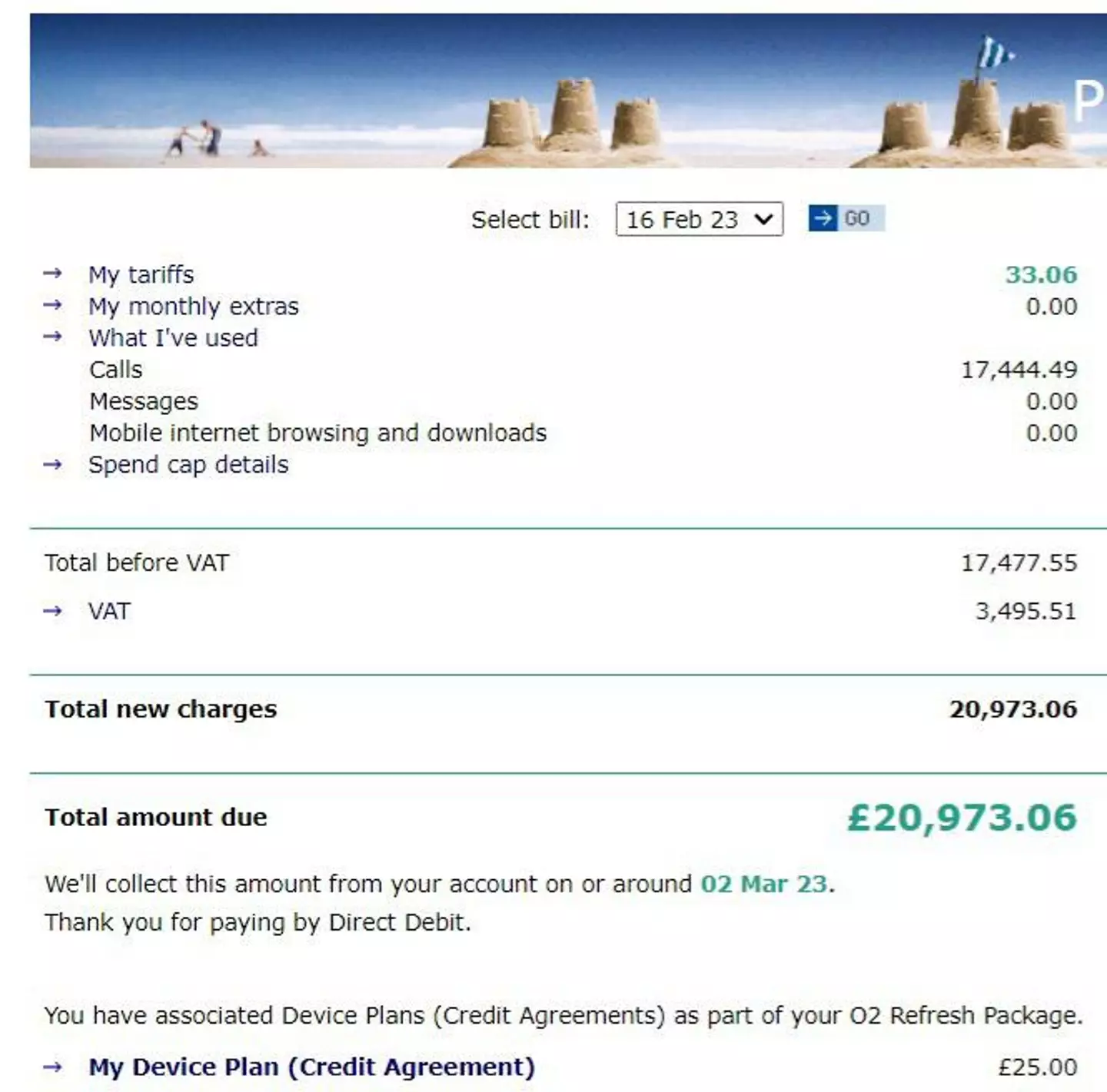Click the arrow icon beside VAT
The width and height of the screenshot is (1107, 1092).
point(52,611)
